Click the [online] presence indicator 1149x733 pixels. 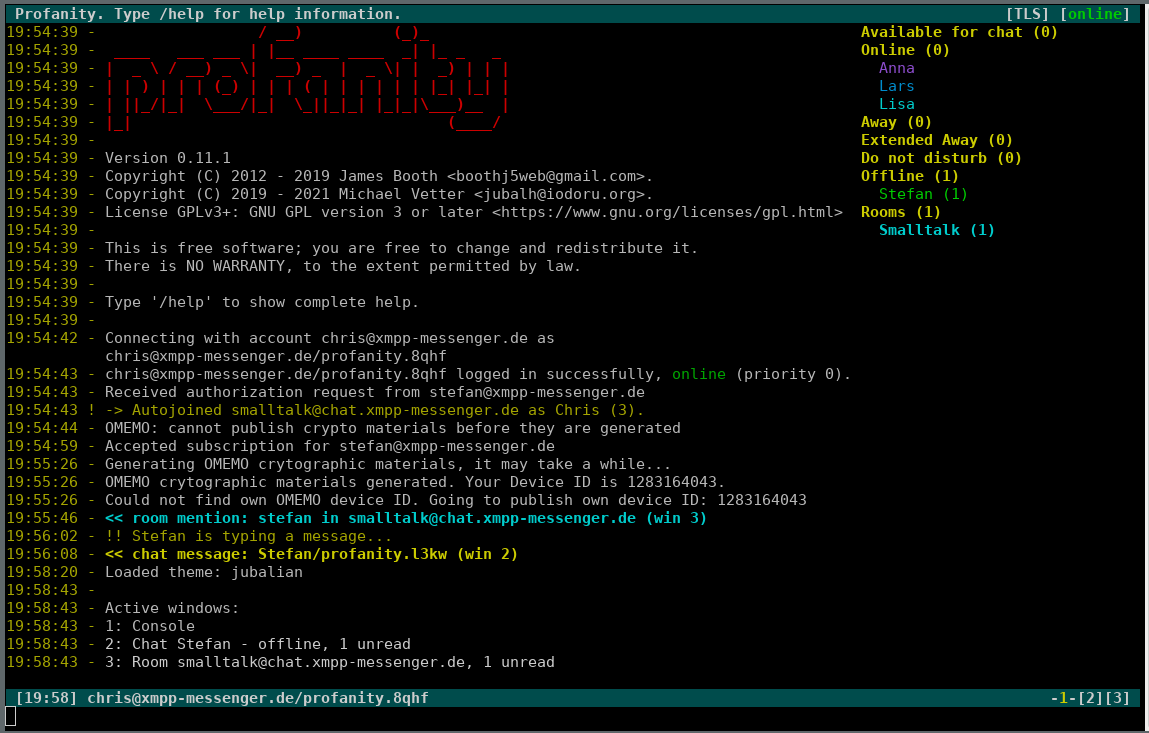pyautogui.click(x=1094, y=14)
